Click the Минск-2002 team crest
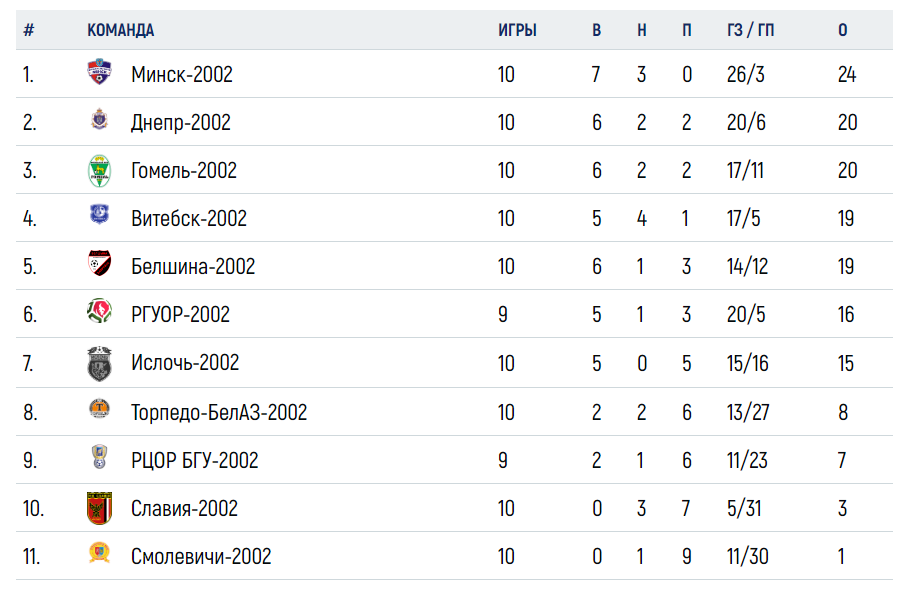 point(99,72)
